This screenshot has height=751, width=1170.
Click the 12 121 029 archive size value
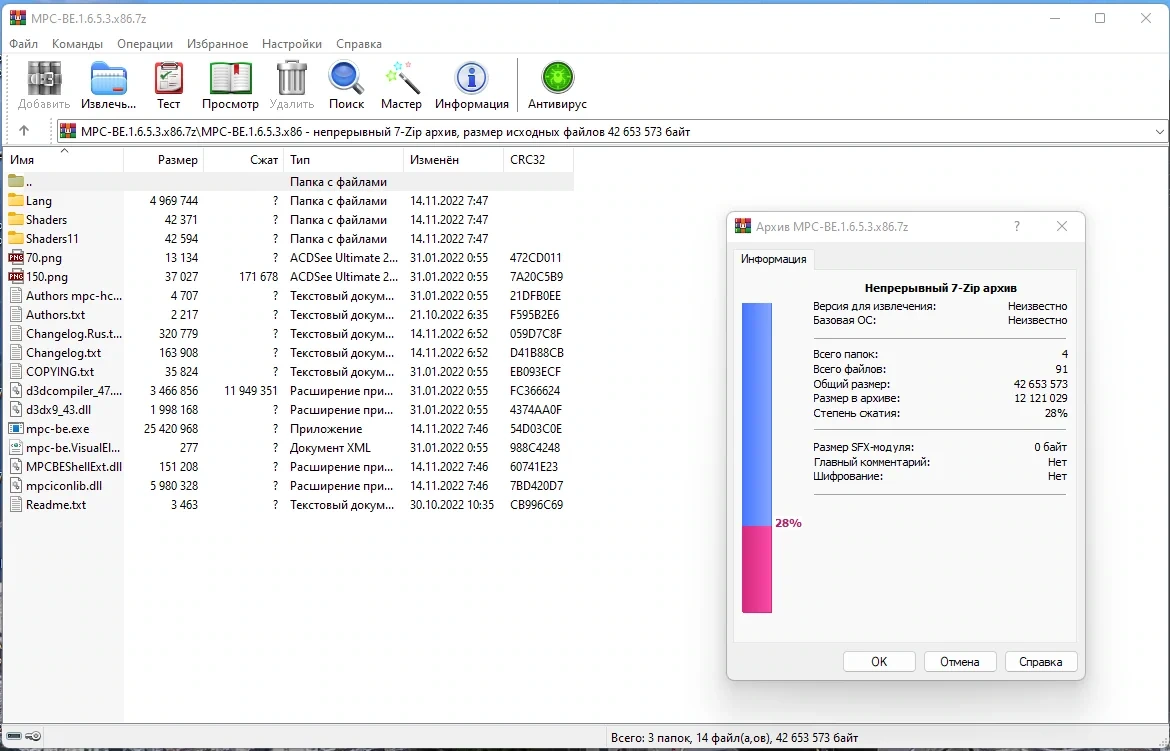[1040, 398]
